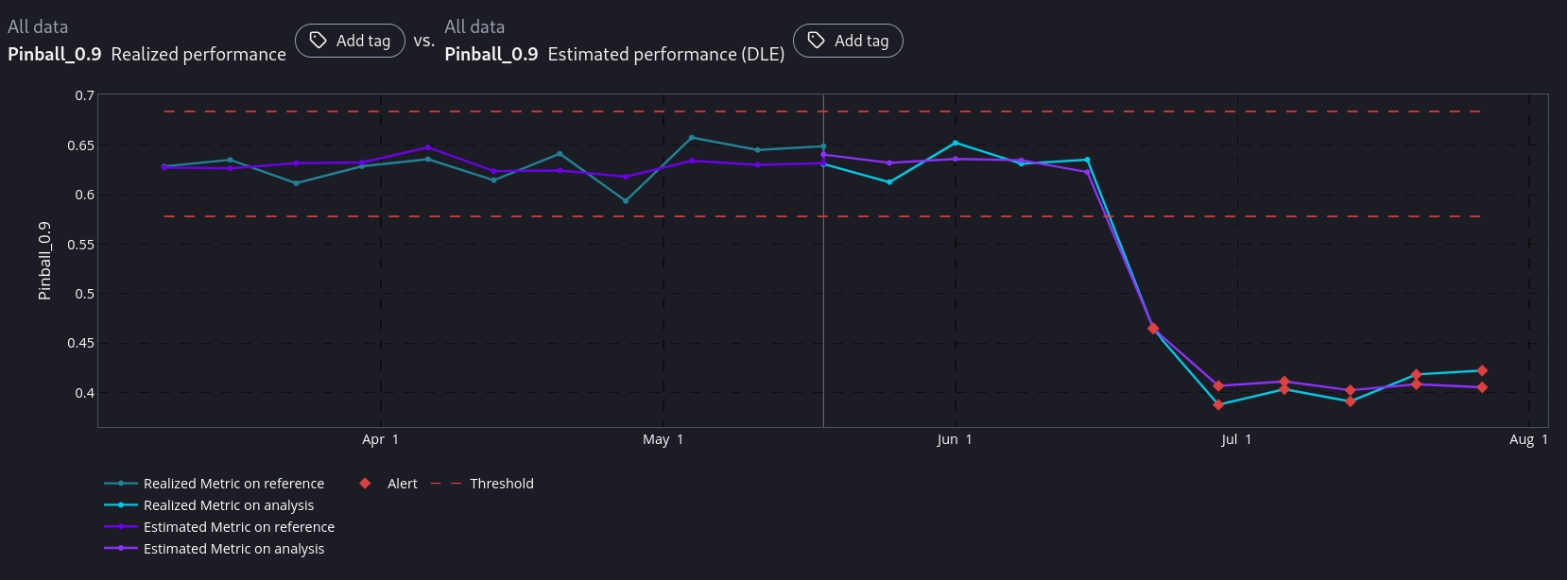The width and height of the screenshot is (1568, 580).
Task: Select the first alert diamond in mid-June
Action: coord(1153,328)
